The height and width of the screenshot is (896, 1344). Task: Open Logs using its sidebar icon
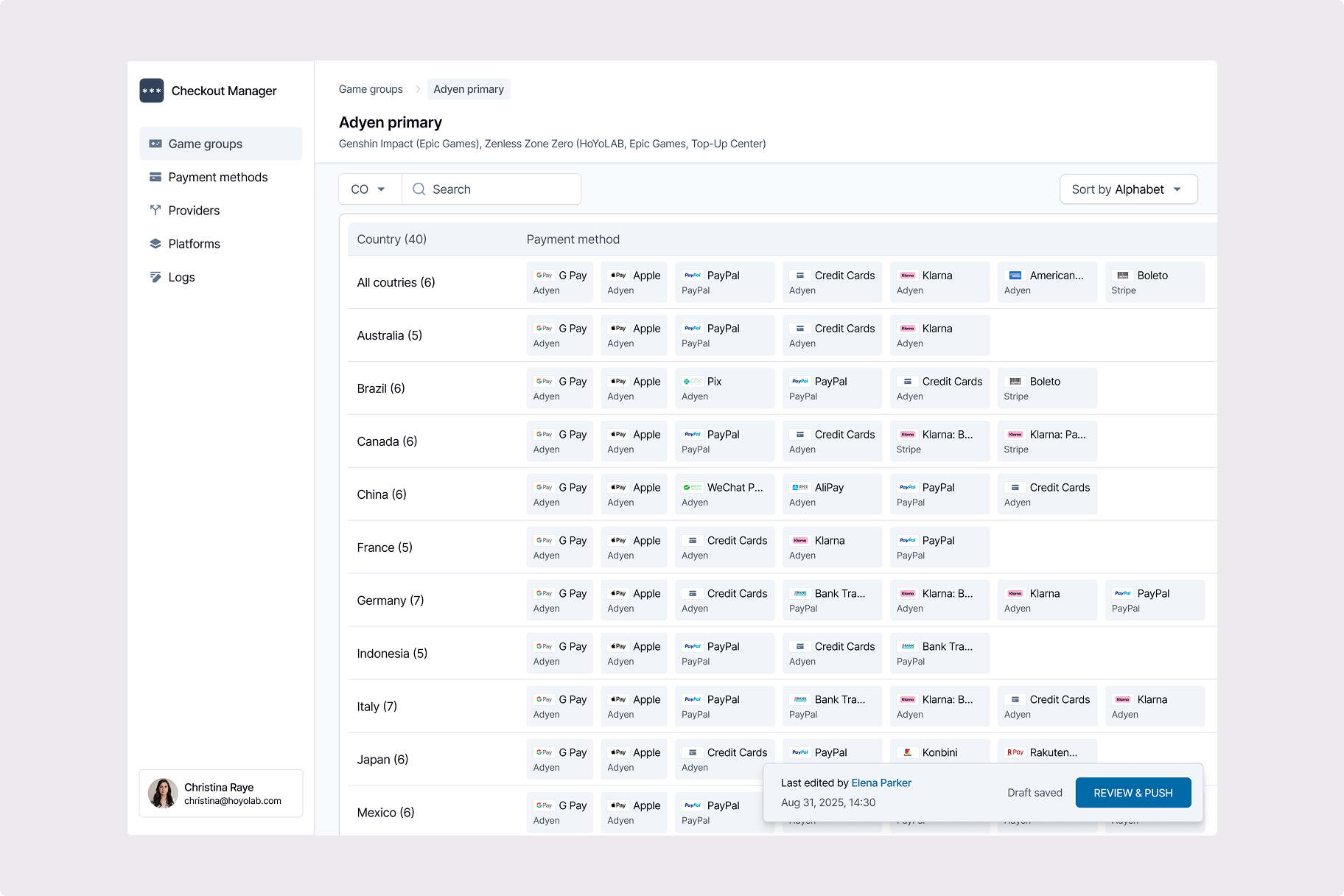click(155, 277)
